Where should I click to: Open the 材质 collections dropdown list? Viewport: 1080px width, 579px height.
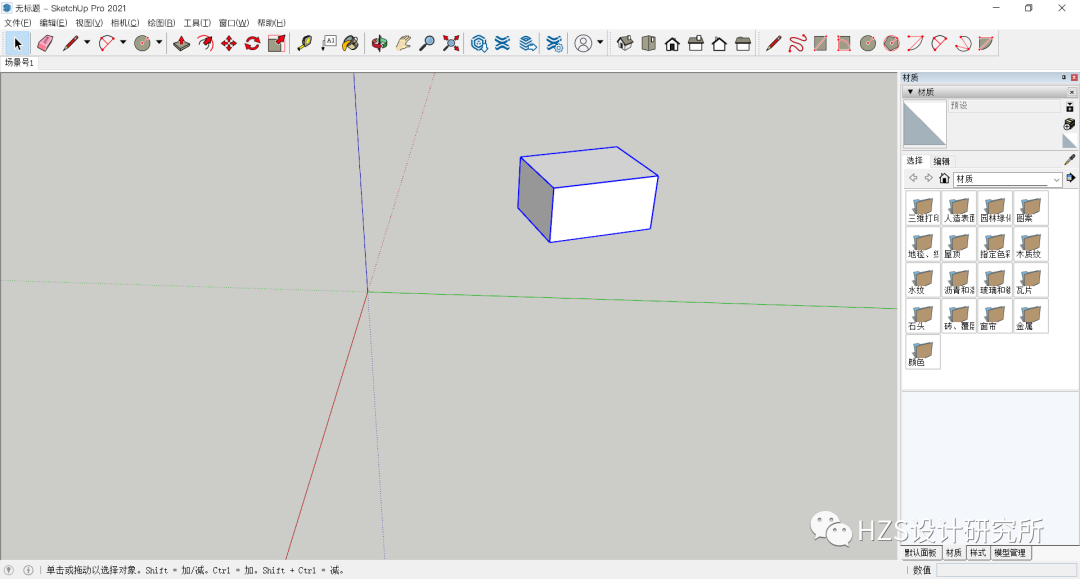point(1056,179)
